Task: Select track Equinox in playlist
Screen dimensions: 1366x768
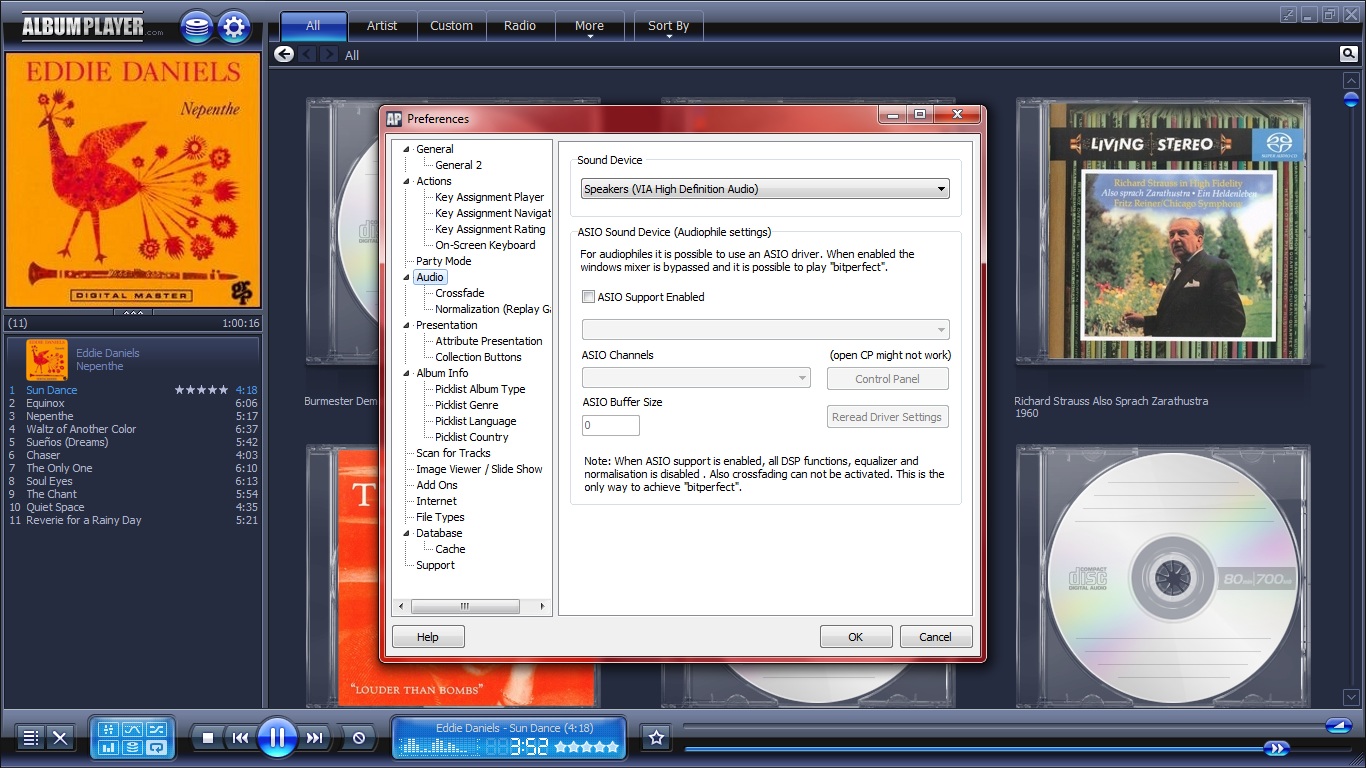Action: [133, 403]
